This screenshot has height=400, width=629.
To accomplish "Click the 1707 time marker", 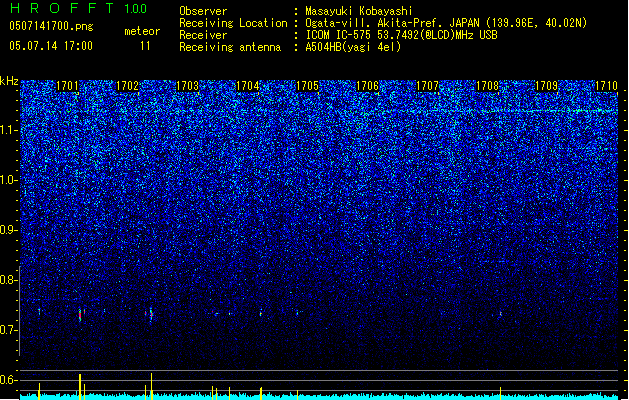I will pos(428,86).
